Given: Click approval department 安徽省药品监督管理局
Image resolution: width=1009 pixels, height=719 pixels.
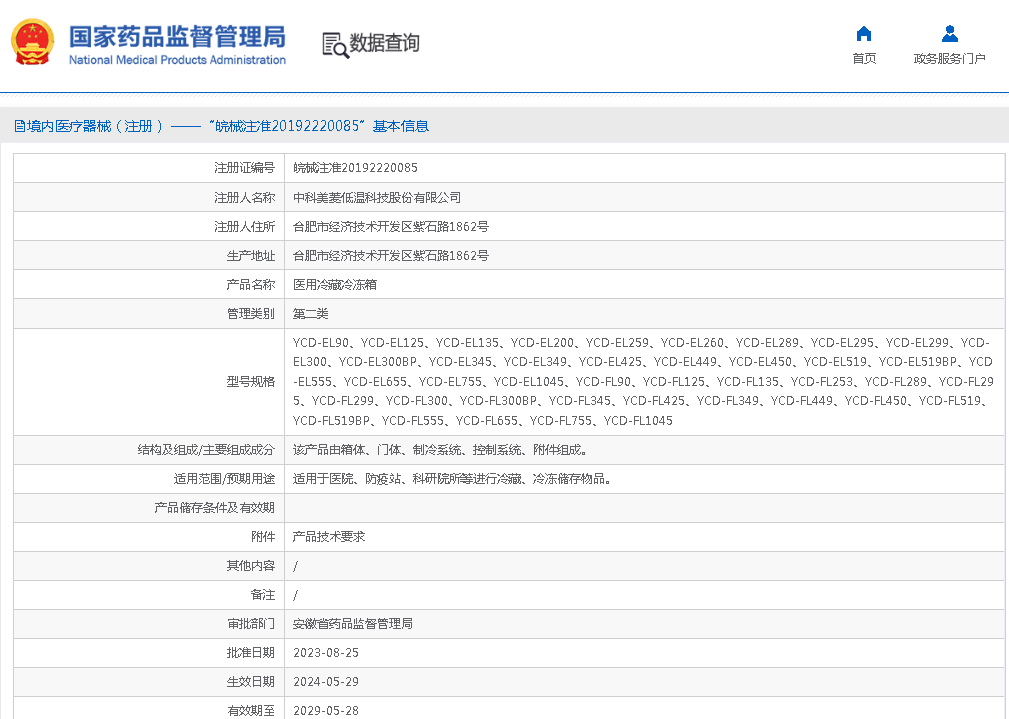Looking at the screenshot, I should (352, 624).
